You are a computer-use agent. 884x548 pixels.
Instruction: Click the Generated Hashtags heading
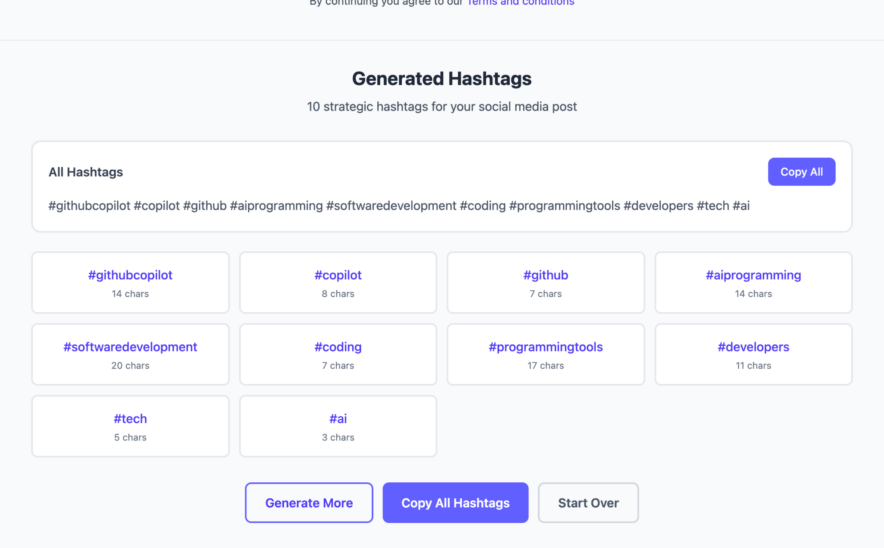point(442,79)
